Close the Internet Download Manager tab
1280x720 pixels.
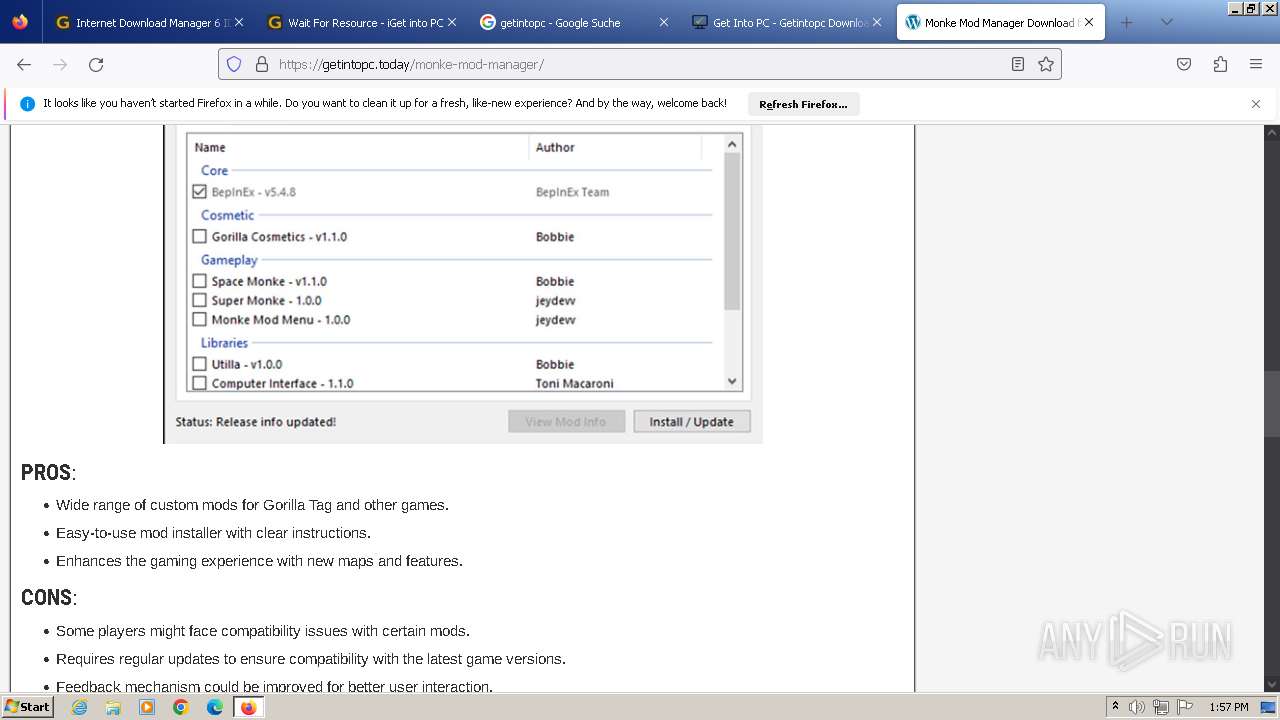[x=239, y=22]
